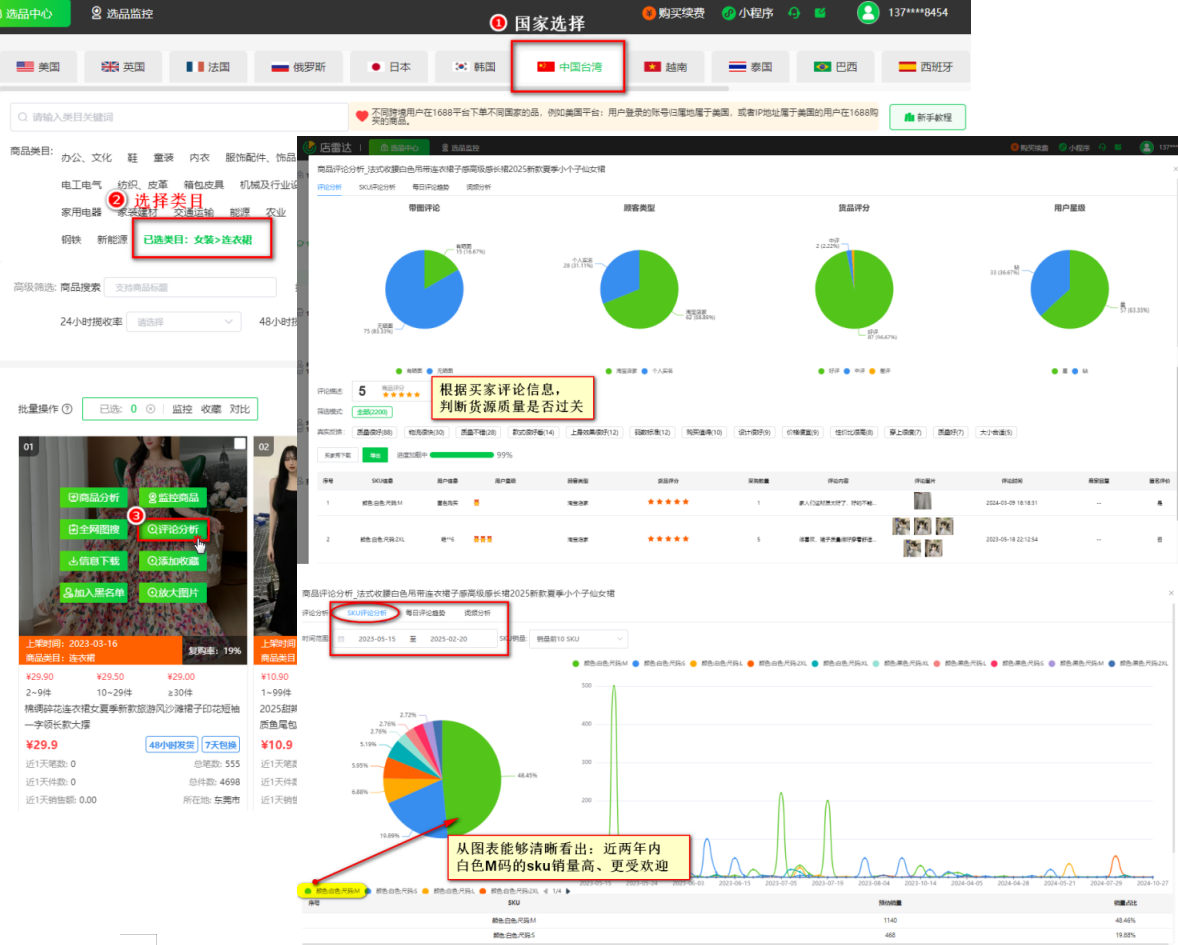Toggle the 款式很好看(14) feedback tag
This screenshot has height=945, width=1178.
tap(533, 433)
